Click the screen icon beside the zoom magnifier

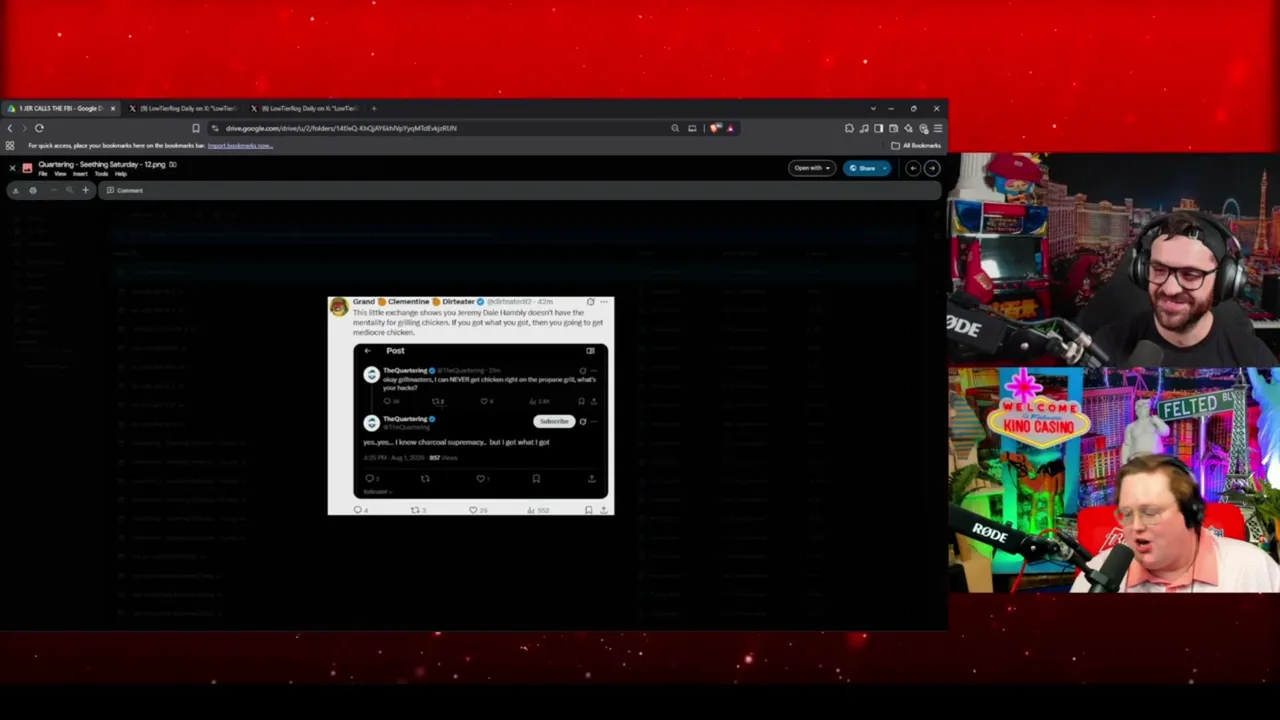[x=692, y=128]
